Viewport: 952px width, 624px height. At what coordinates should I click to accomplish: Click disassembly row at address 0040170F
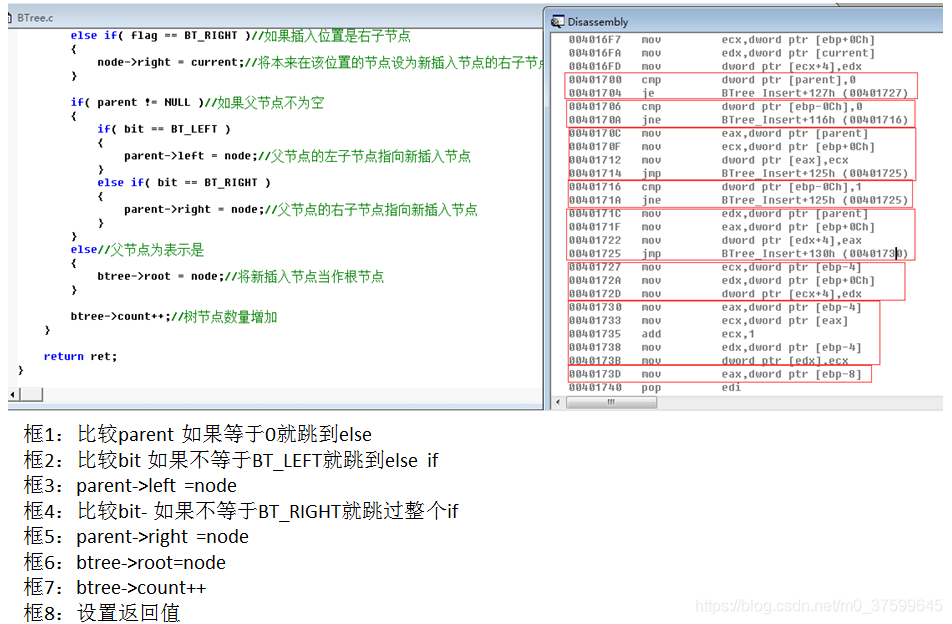[x=722, y=146]
